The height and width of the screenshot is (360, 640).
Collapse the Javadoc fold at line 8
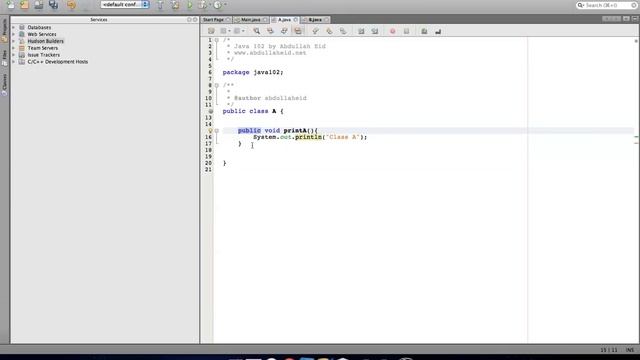pyautogui.click(x=217, y=85)
